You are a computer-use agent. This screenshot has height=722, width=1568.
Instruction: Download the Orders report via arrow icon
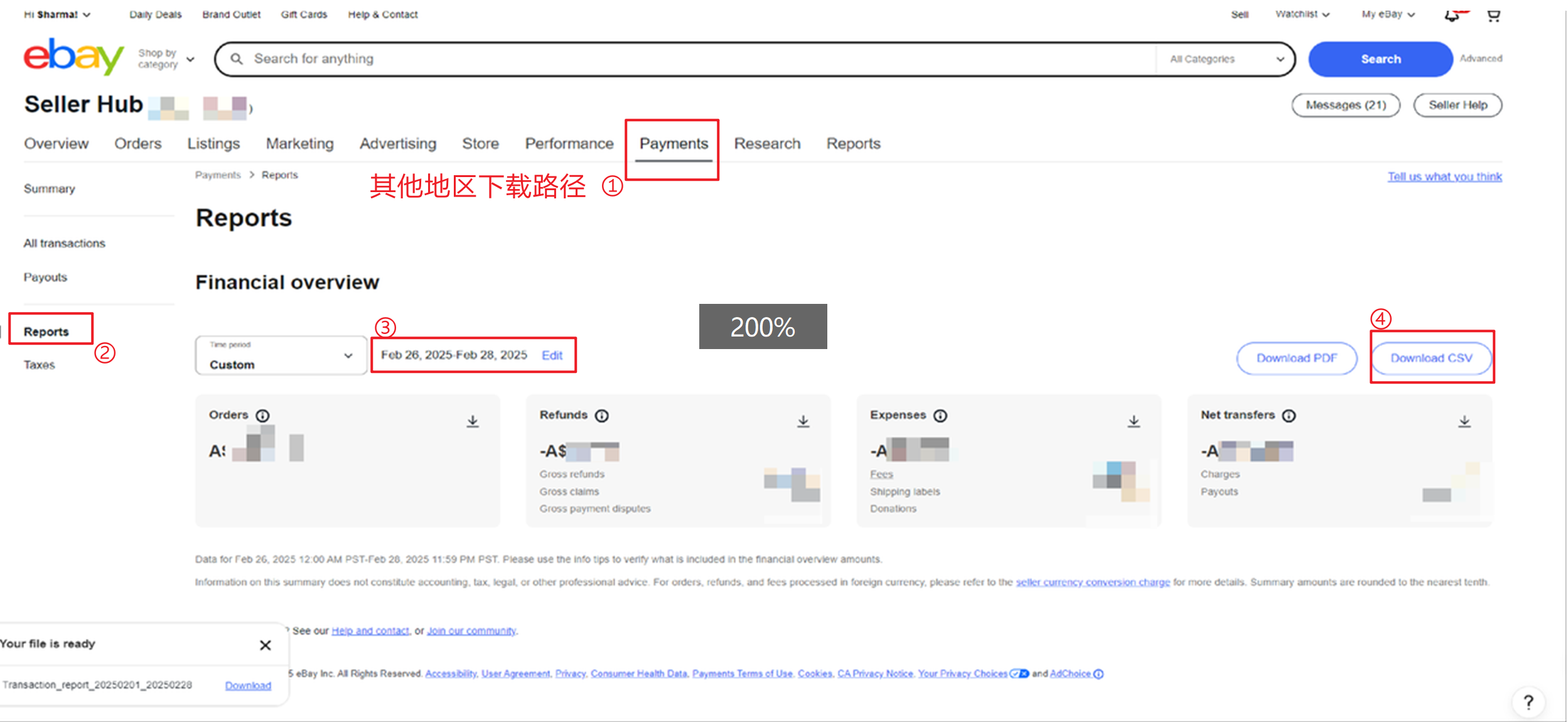[x=473, y=421]
